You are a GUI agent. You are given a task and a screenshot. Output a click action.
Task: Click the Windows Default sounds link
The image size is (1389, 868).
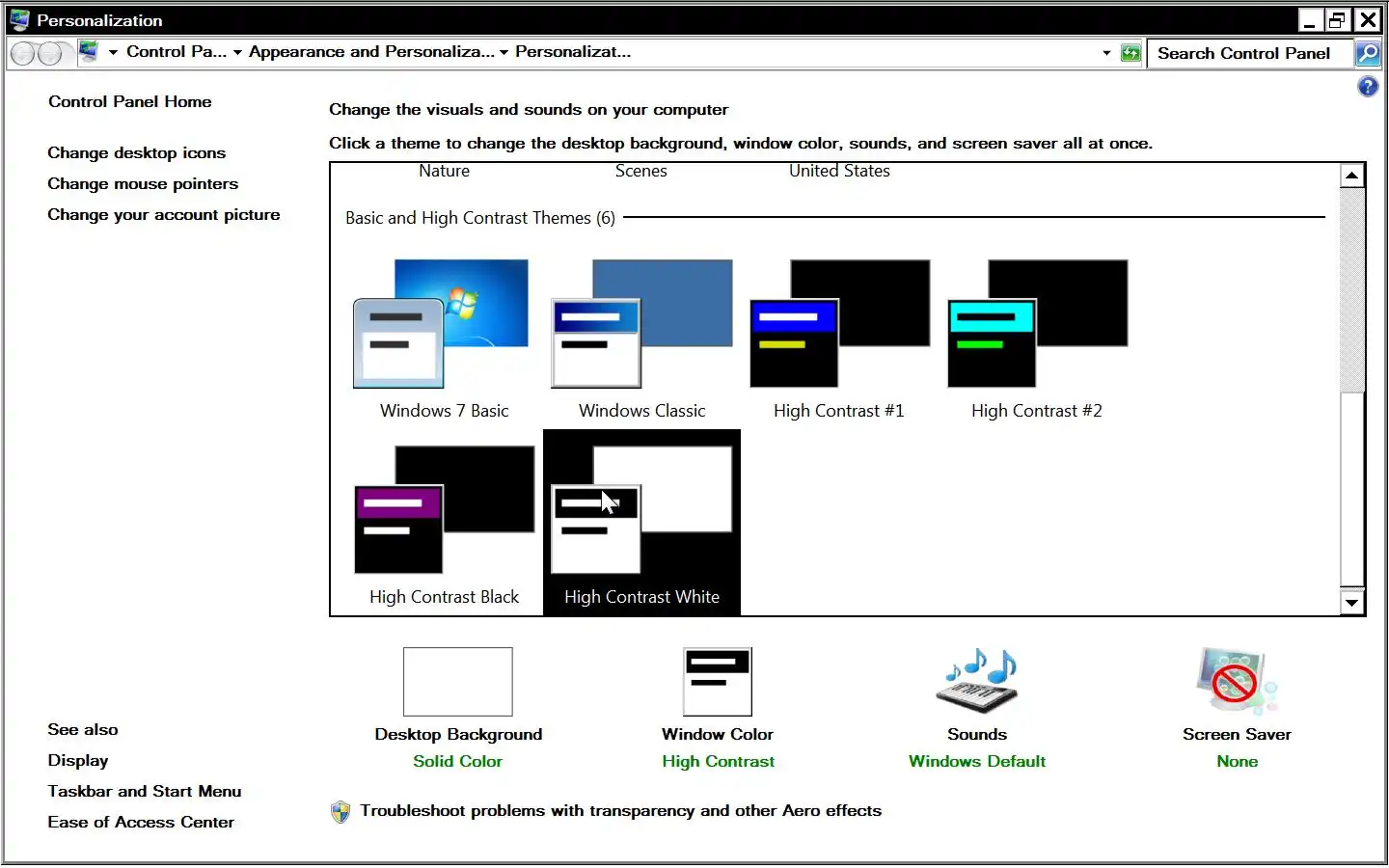(x=977, y=761)
